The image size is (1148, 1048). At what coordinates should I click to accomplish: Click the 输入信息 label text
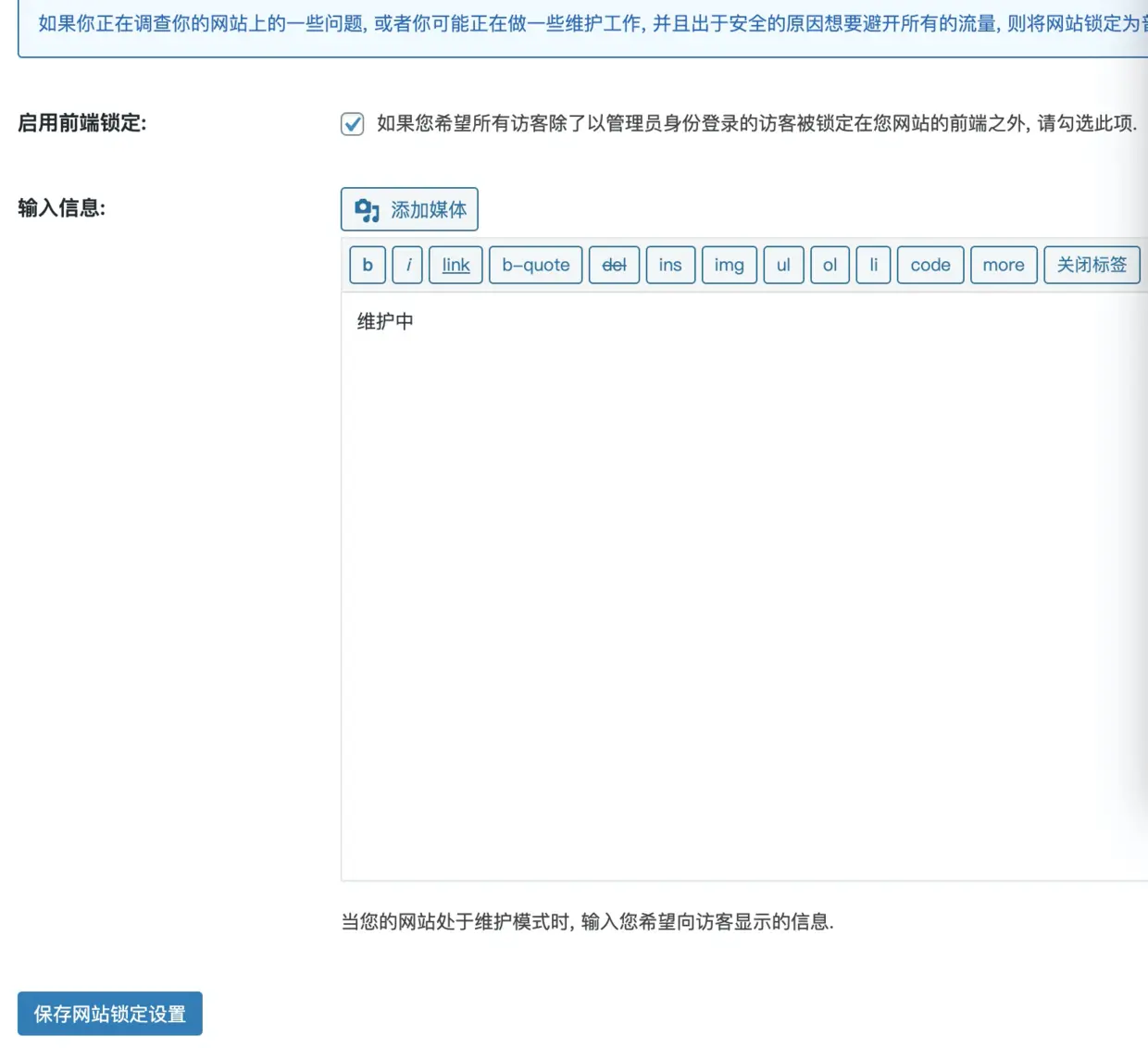click(62, 208)
